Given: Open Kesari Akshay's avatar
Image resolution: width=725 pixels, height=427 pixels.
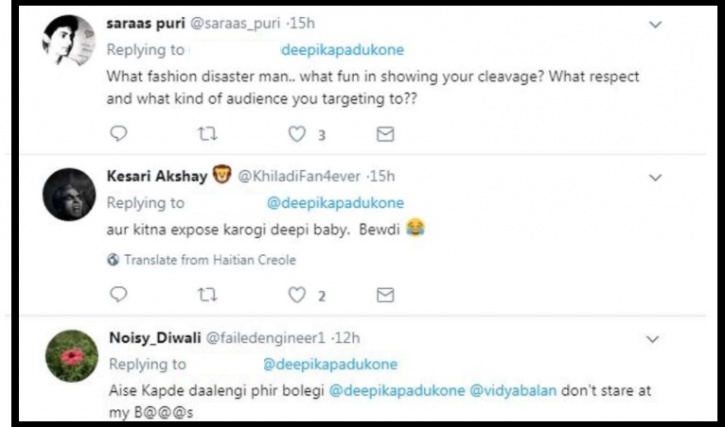Looking at the screenshot, I should pyautogui.click(x=69, y=194).
